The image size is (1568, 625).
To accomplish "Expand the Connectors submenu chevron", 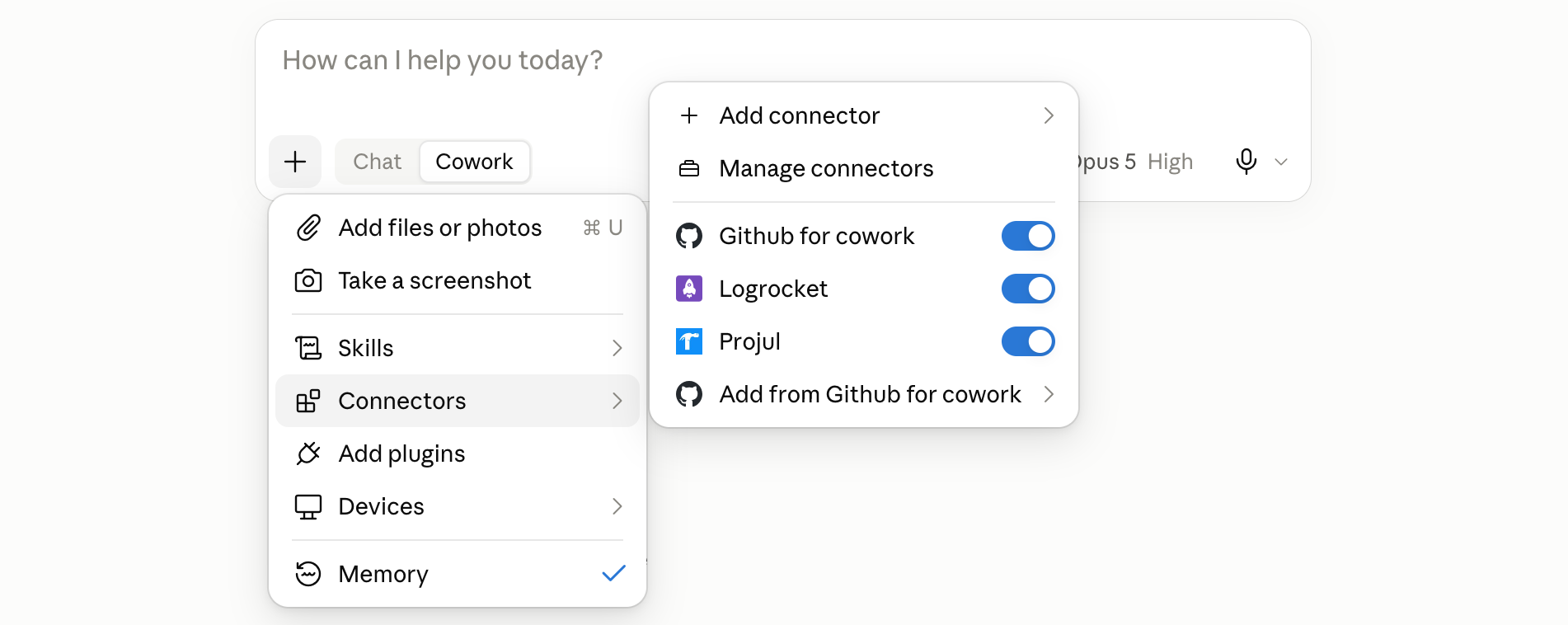I will click(617, 401).
